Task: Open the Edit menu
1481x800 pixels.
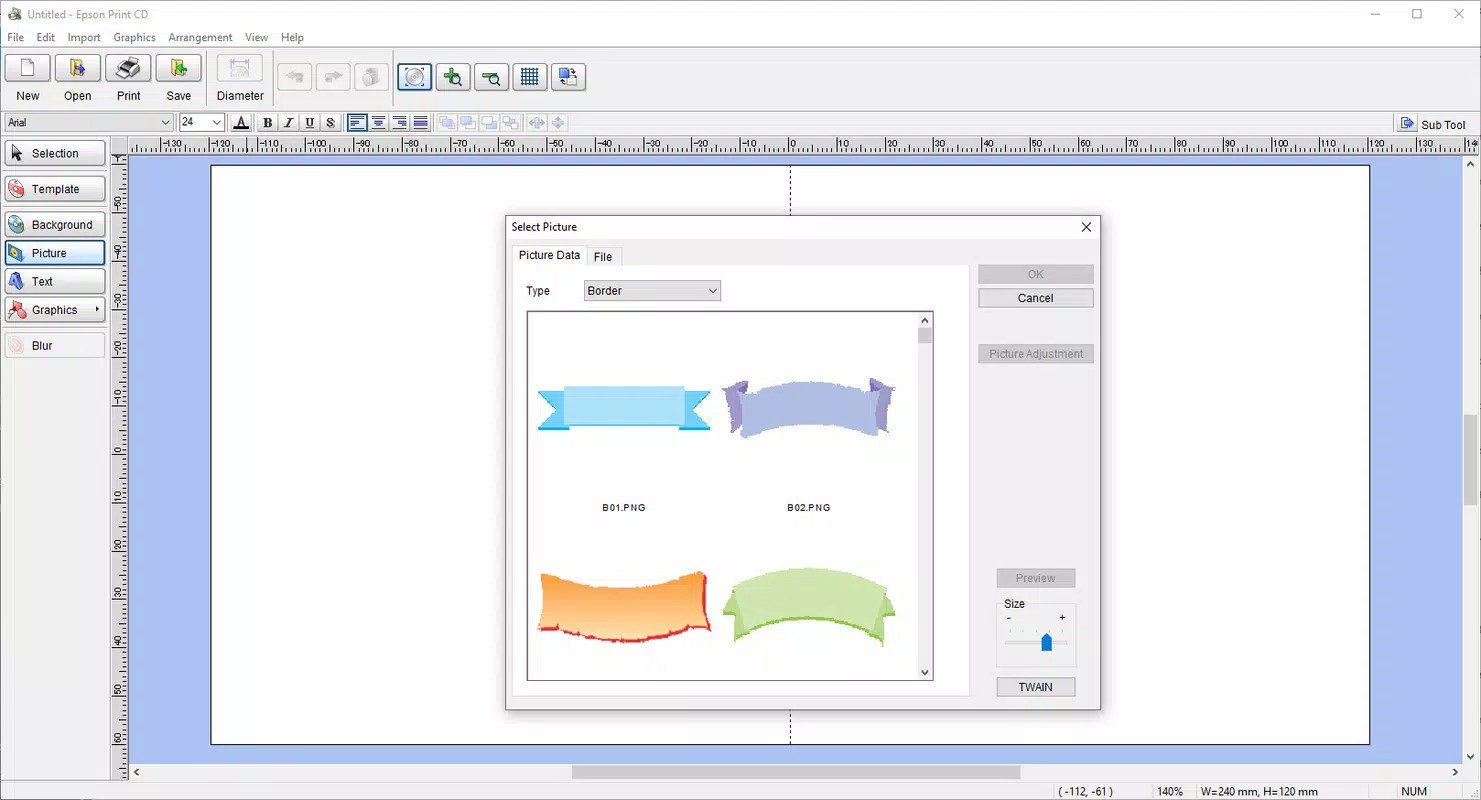Action: coord(46,37)
